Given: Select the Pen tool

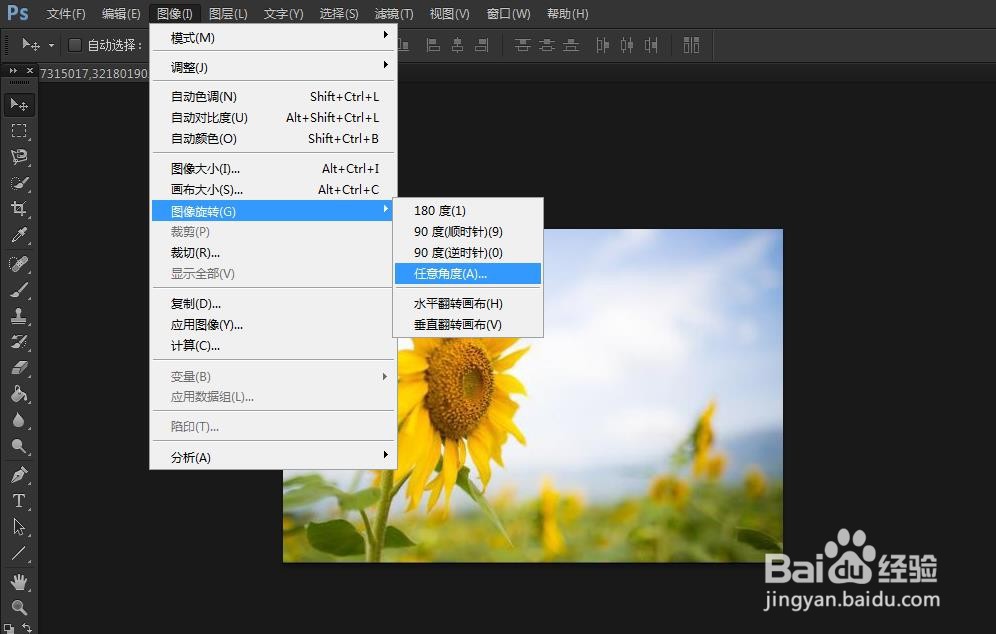Looking at the screenshot, I should [x=19, y=475].
